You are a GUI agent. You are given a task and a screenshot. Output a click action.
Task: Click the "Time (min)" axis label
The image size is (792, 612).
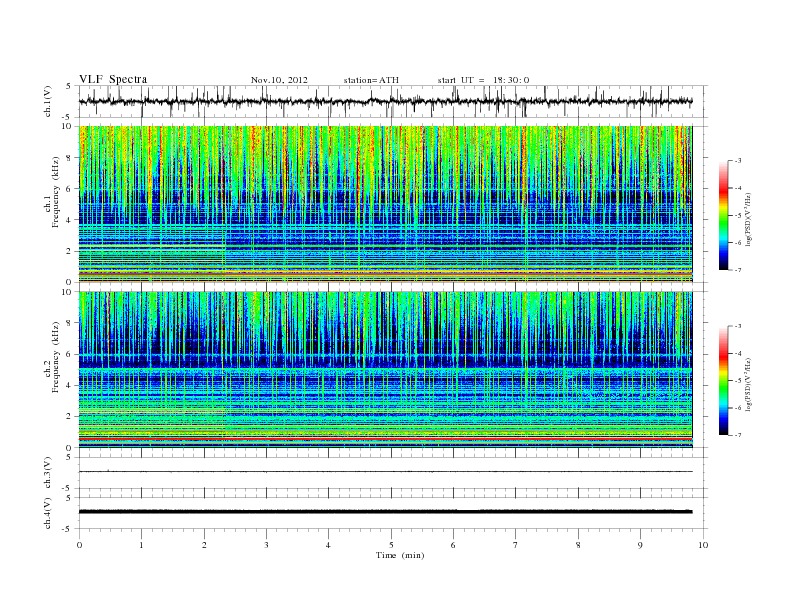tap(400, 555)
